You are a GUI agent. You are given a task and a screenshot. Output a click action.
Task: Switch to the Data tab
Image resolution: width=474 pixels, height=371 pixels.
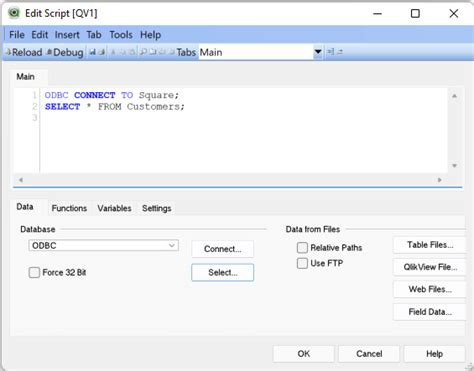pyautogui.click(x=25, y=207)
